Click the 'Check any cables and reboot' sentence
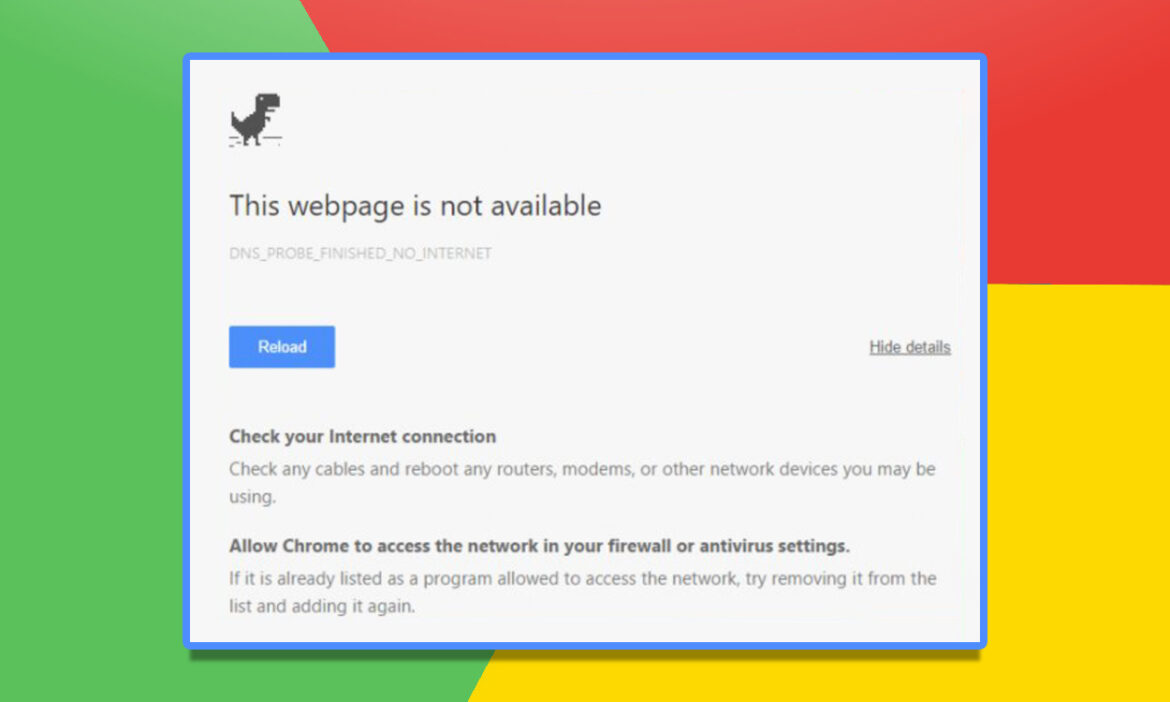This screenshot has width=1170, height=702. (x=582, y=483)
